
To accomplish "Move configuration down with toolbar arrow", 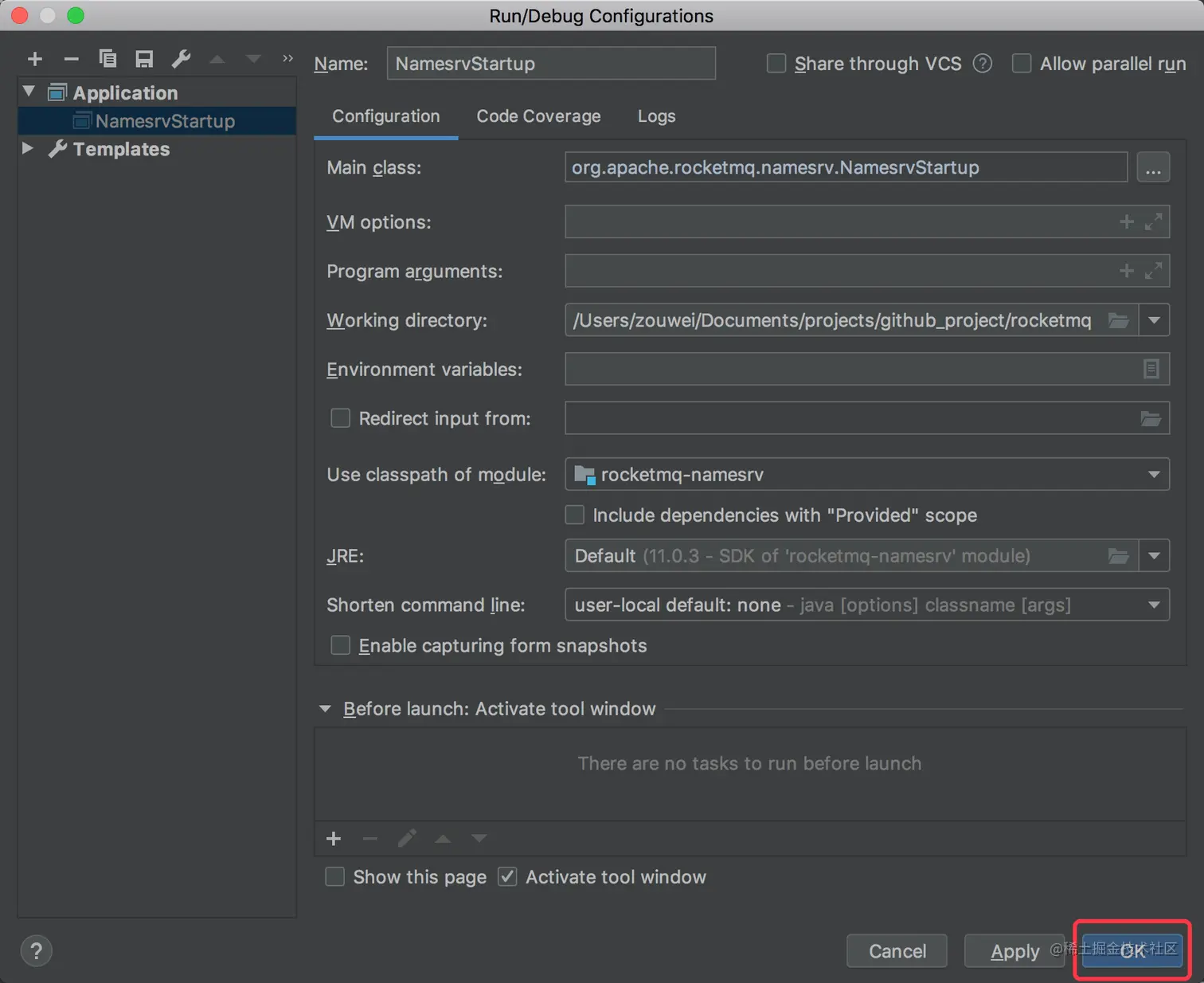I will [253, 59].
